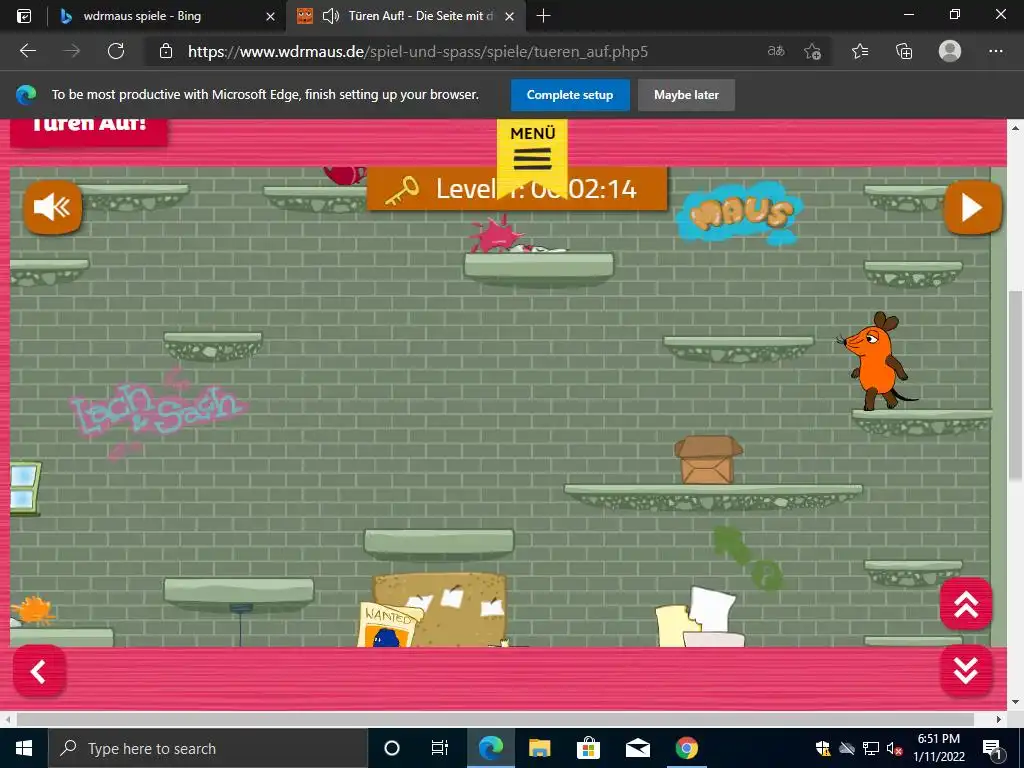
Task: Open the Mail app from taskbar
Action: click(637, 748)
